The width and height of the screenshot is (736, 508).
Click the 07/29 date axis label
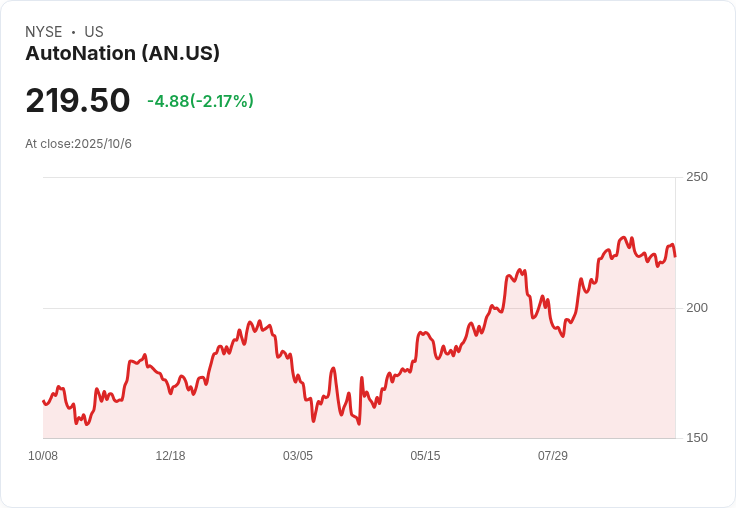[553, 456]
